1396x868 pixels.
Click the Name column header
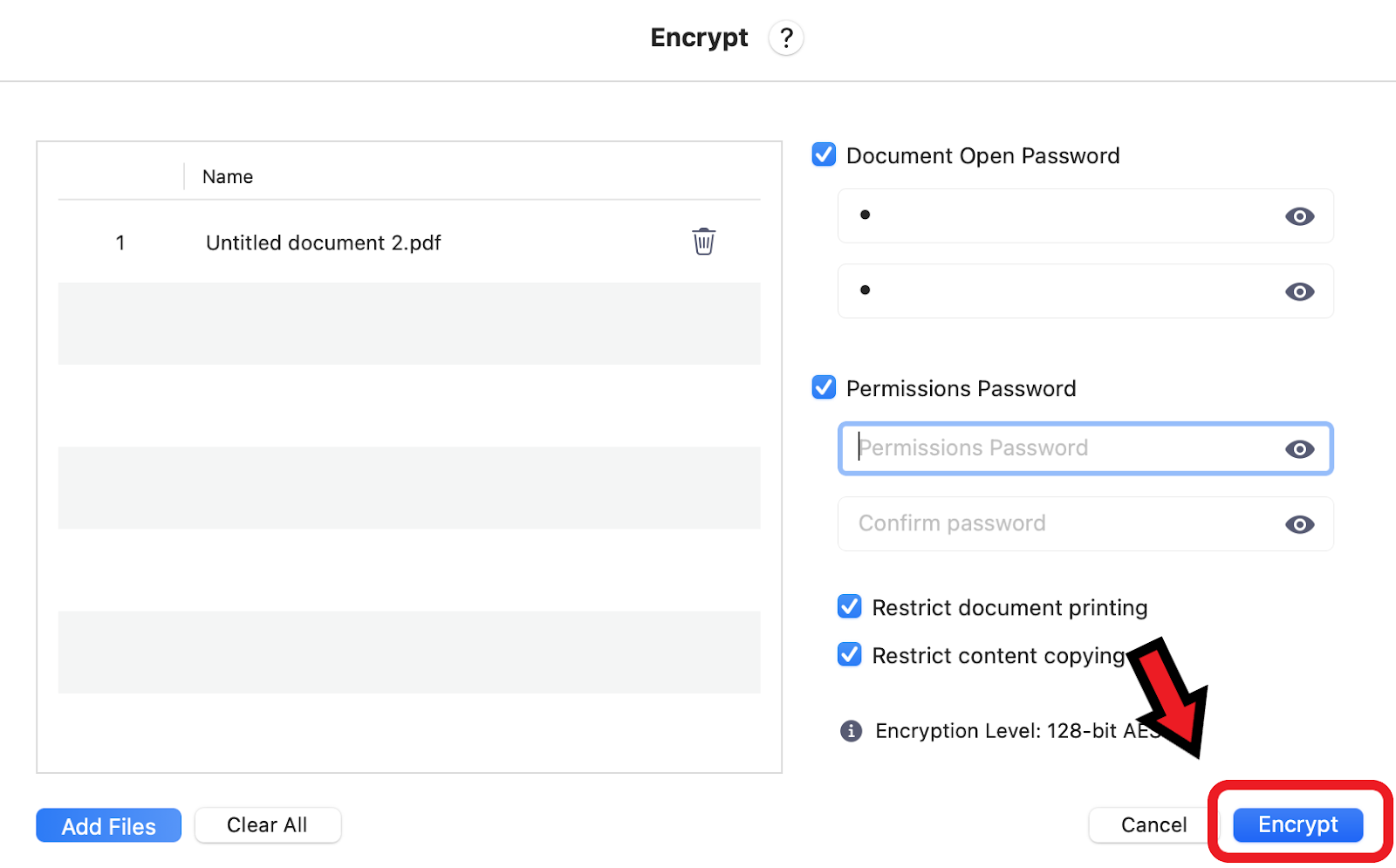(x=228, y=177)
